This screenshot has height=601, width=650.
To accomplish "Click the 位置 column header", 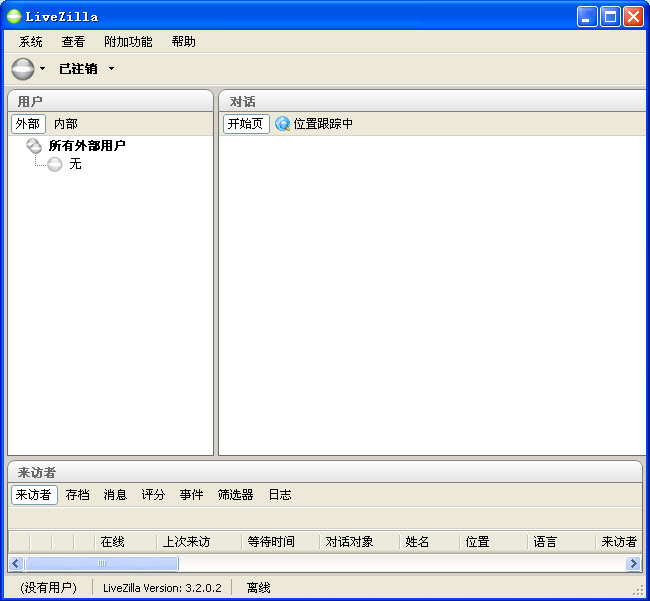I will [x=494, y=541].
